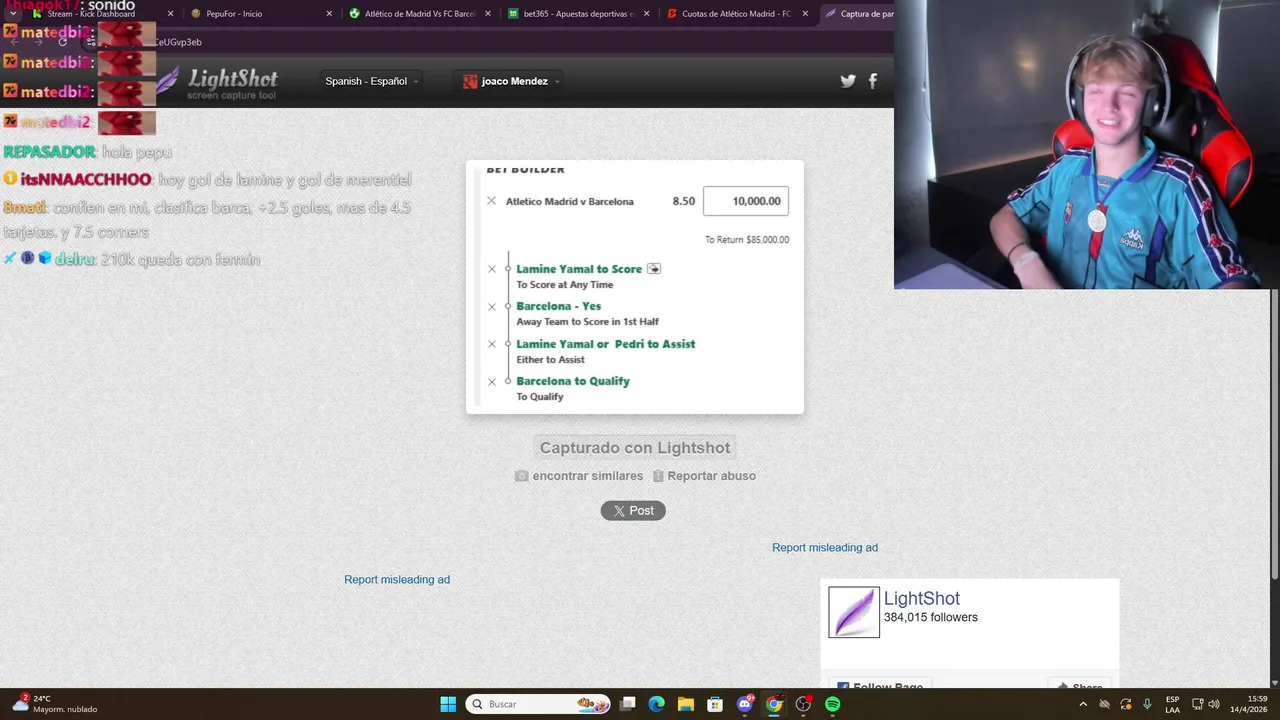The height and width of the screenshot is (720, 1280).
Task: Click the Windows search box Buscar
Action: click(538, 704)
